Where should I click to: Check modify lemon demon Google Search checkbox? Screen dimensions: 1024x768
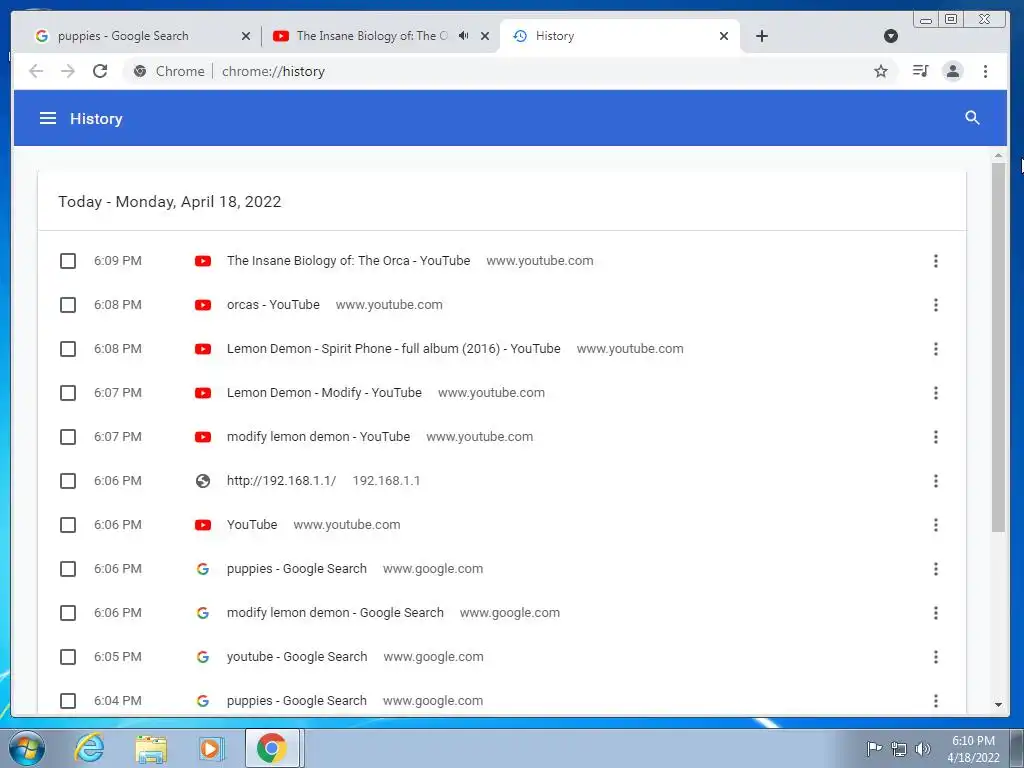pyautogui.click(x=68, y=613)
